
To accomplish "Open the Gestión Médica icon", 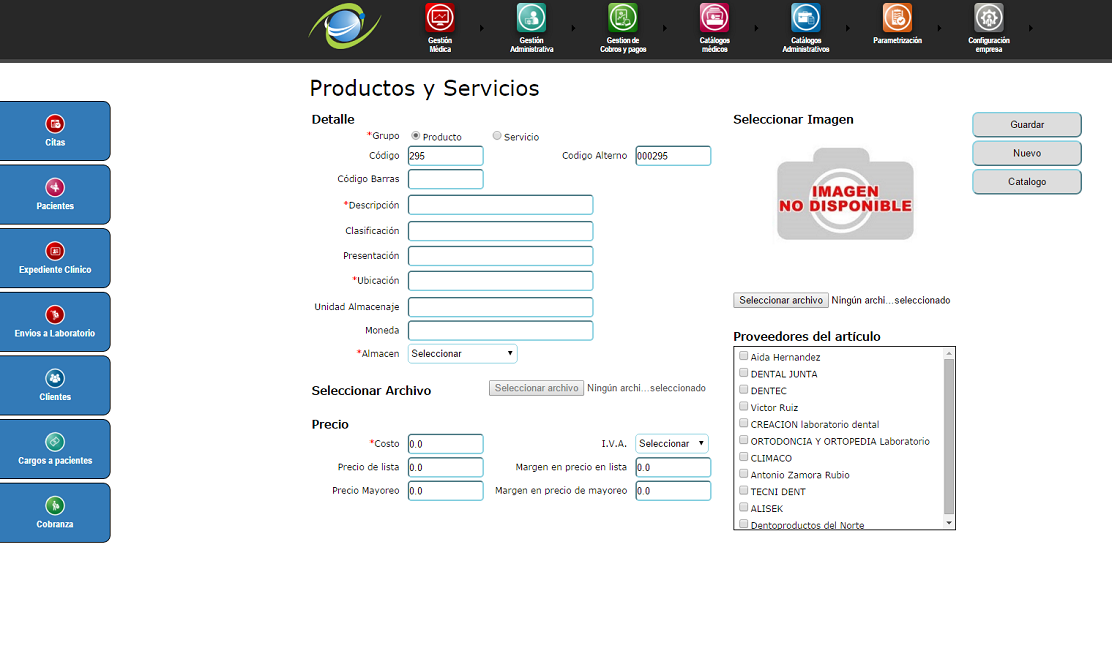I will [x=440, y=18].
